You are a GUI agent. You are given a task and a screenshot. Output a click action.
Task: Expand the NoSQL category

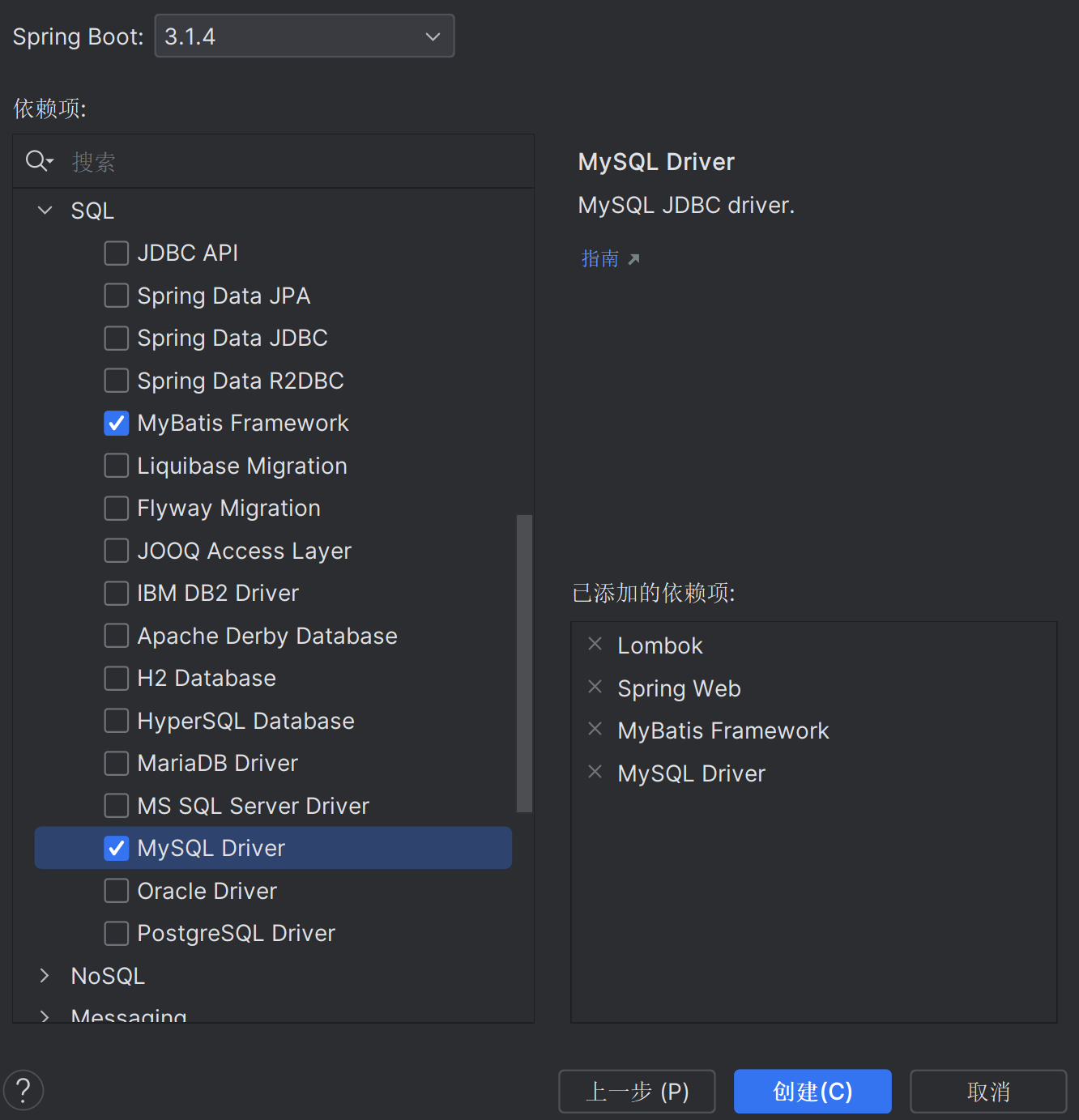(45, 976)
